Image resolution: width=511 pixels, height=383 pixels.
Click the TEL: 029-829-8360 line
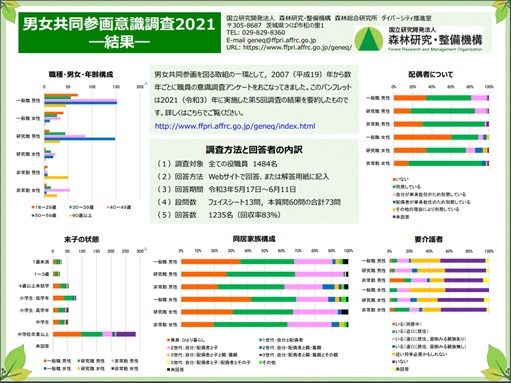(x=256, y=33)
